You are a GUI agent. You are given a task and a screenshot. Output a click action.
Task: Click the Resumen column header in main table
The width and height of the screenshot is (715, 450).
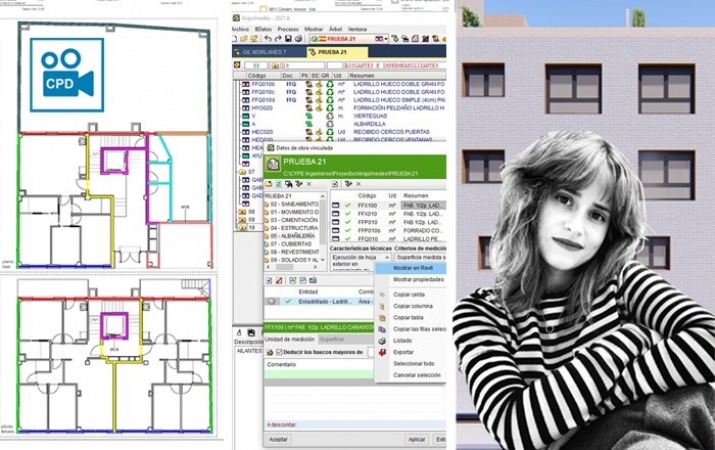coord(362,76)
